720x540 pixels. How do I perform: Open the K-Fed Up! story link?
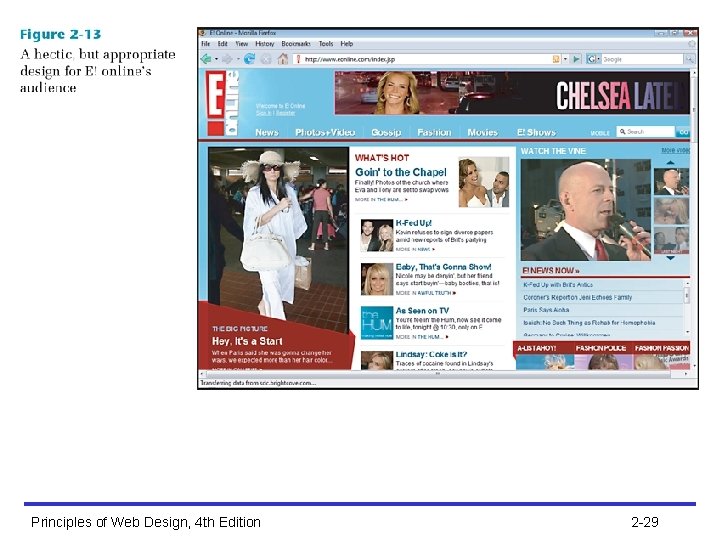pos(414,223)
